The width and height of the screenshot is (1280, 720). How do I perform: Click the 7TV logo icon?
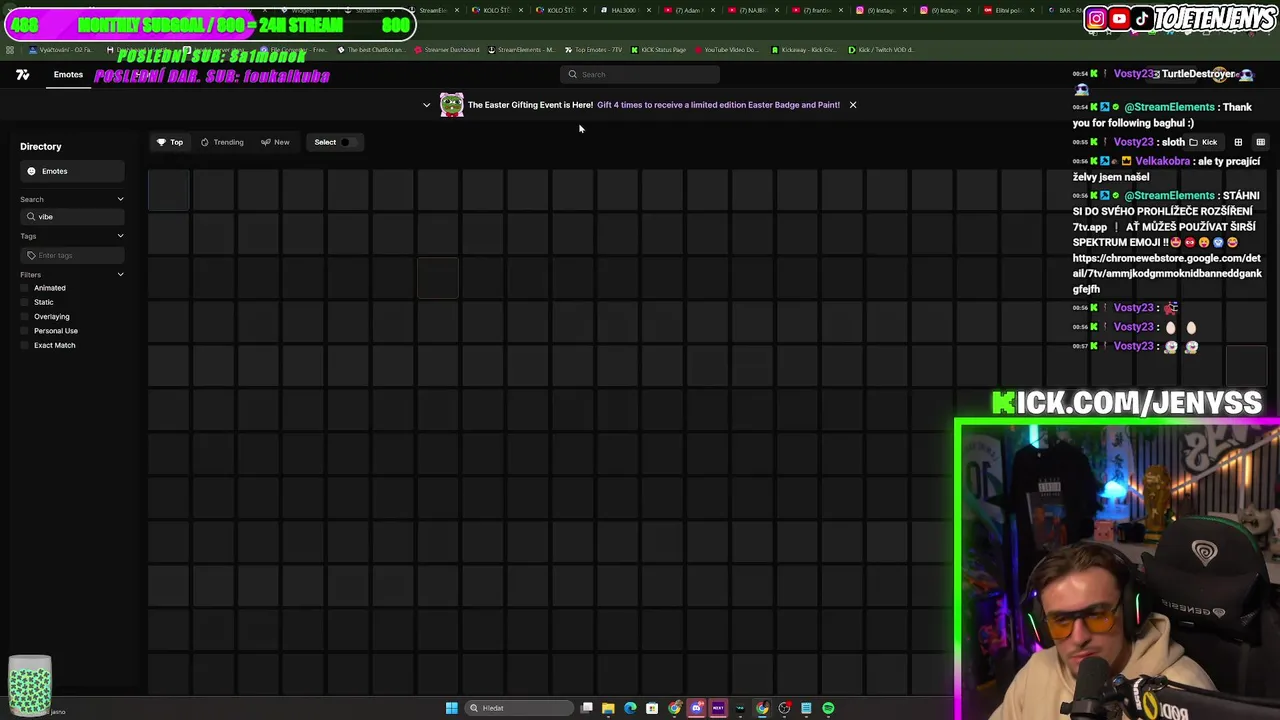pos(22,75)
